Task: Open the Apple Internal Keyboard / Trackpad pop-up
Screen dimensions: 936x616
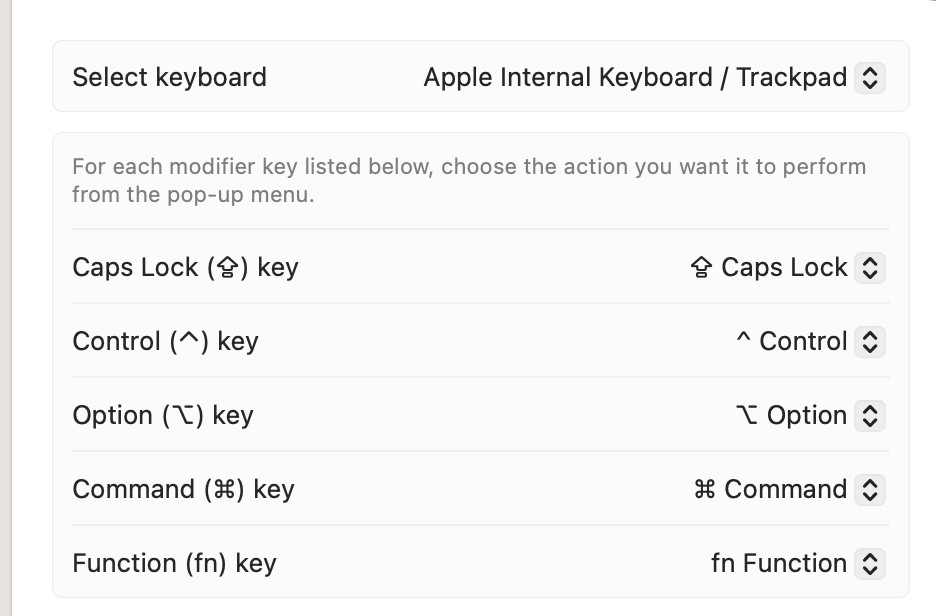Action: (635, 78)
